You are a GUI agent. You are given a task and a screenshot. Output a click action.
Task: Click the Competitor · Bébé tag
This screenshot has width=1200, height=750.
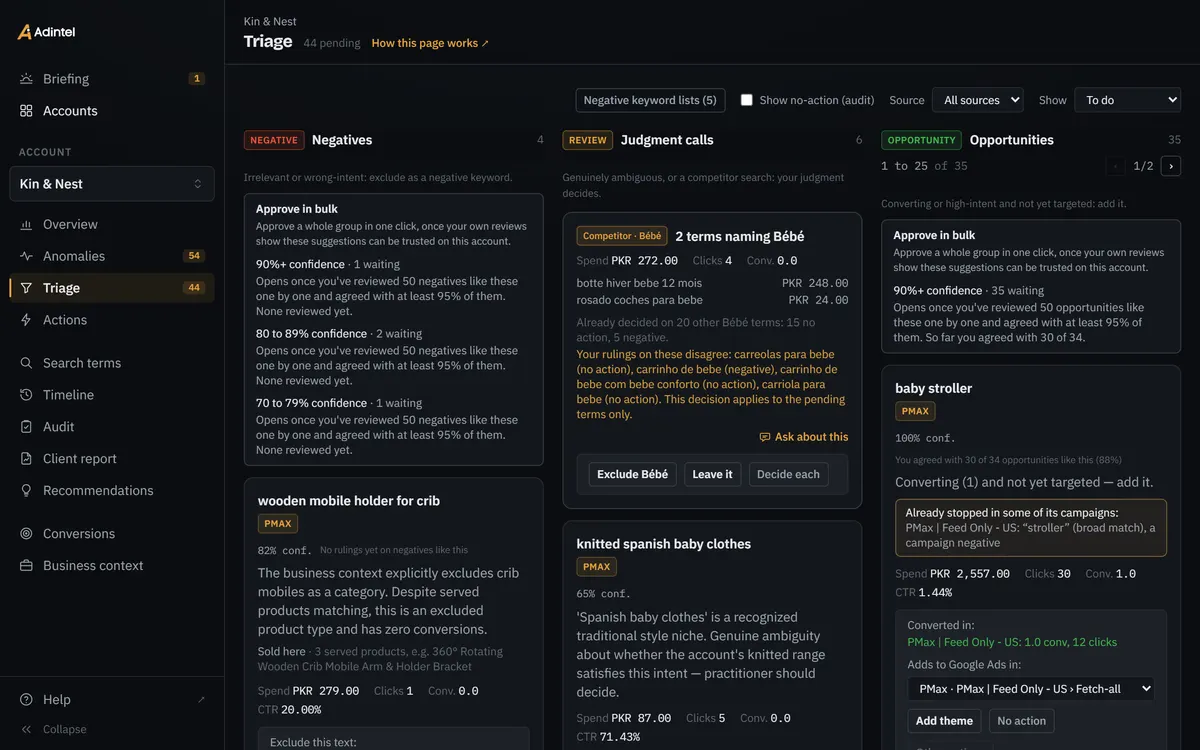tap(622, 236)
